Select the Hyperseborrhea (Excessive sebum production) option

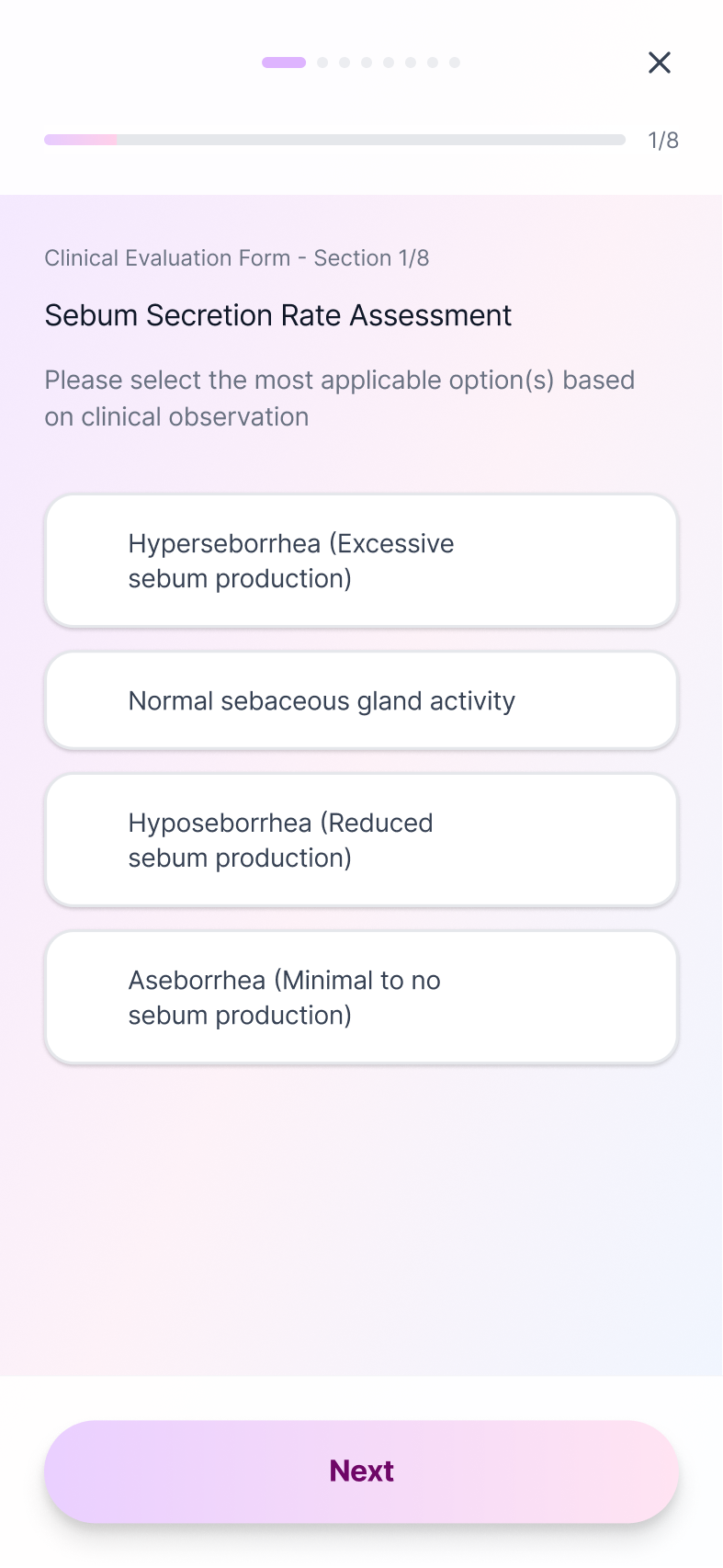pos(361,561)
